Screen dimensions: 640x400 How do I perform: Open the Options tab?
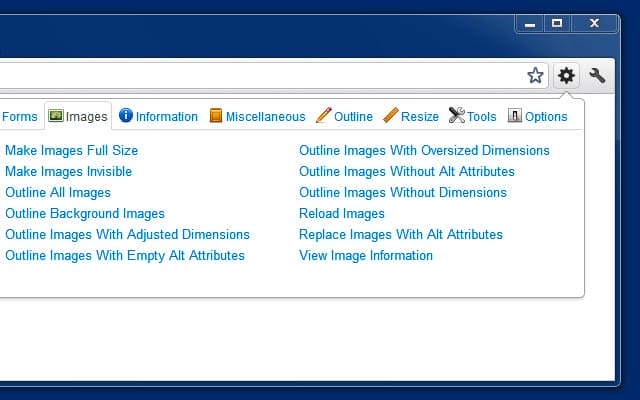(537, 117)
